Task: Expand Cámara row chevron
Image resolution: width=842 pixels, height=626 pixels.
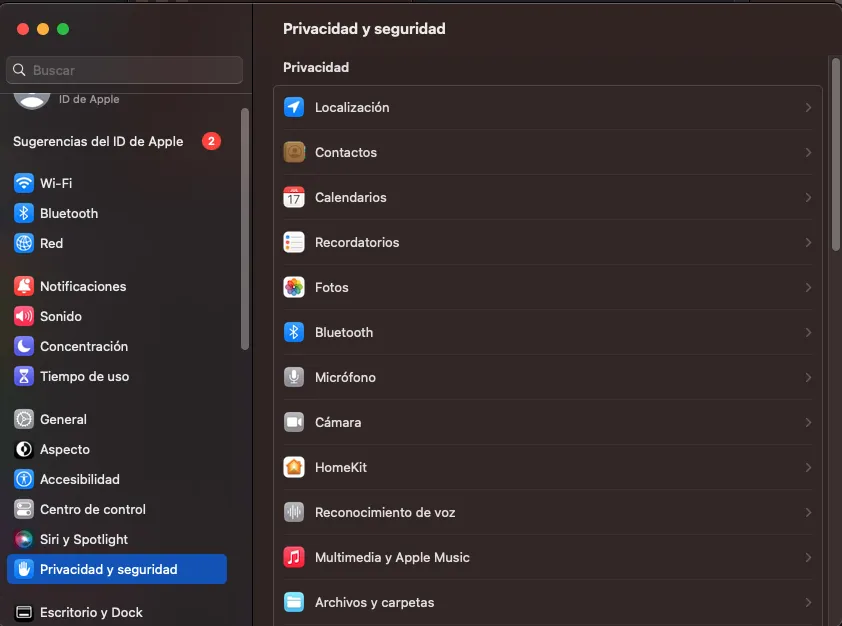Action: click(x=808, y=423)
